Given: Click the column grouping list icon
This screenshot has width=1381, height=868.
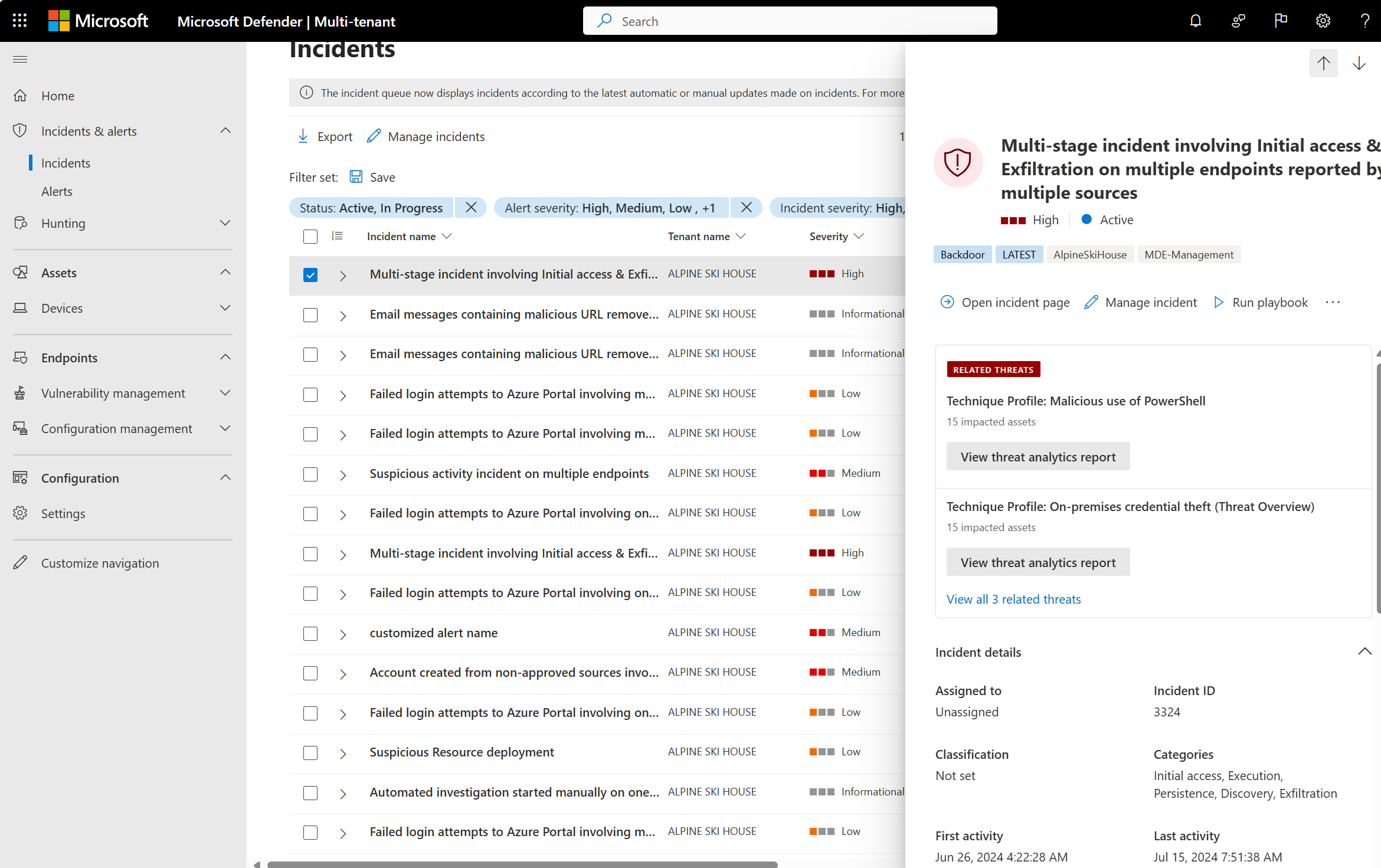Looking at the screenshot, I should [337, 236].
